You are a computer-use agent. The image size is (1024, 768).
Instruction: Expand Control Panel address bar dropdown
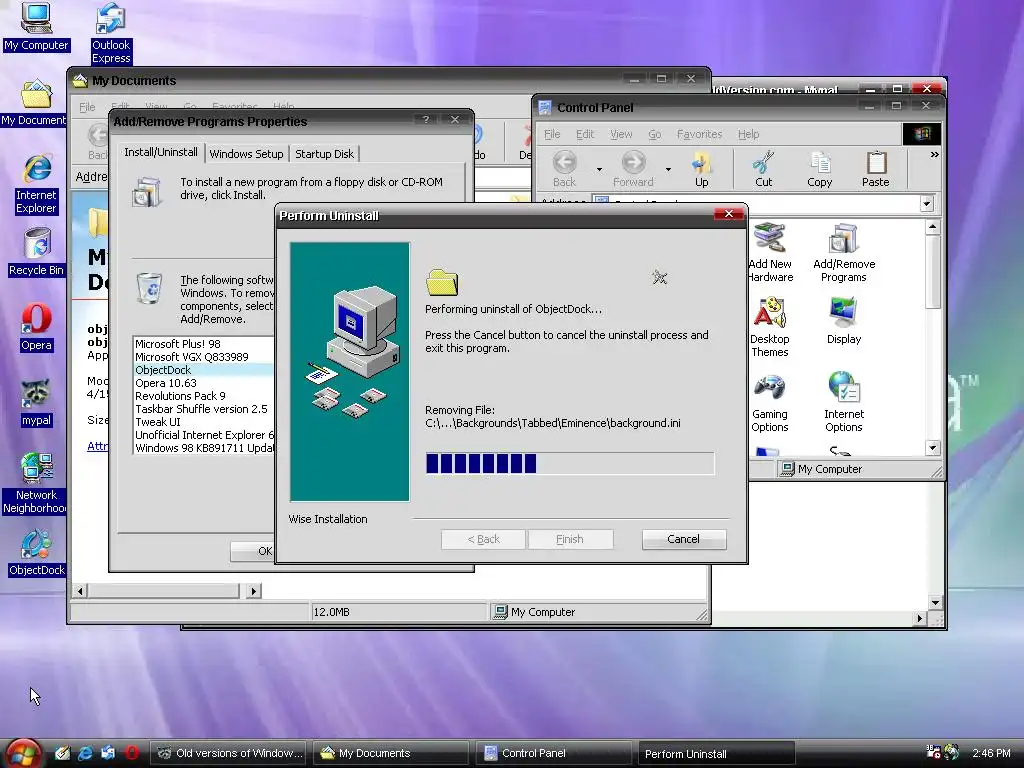coord(927,203)
